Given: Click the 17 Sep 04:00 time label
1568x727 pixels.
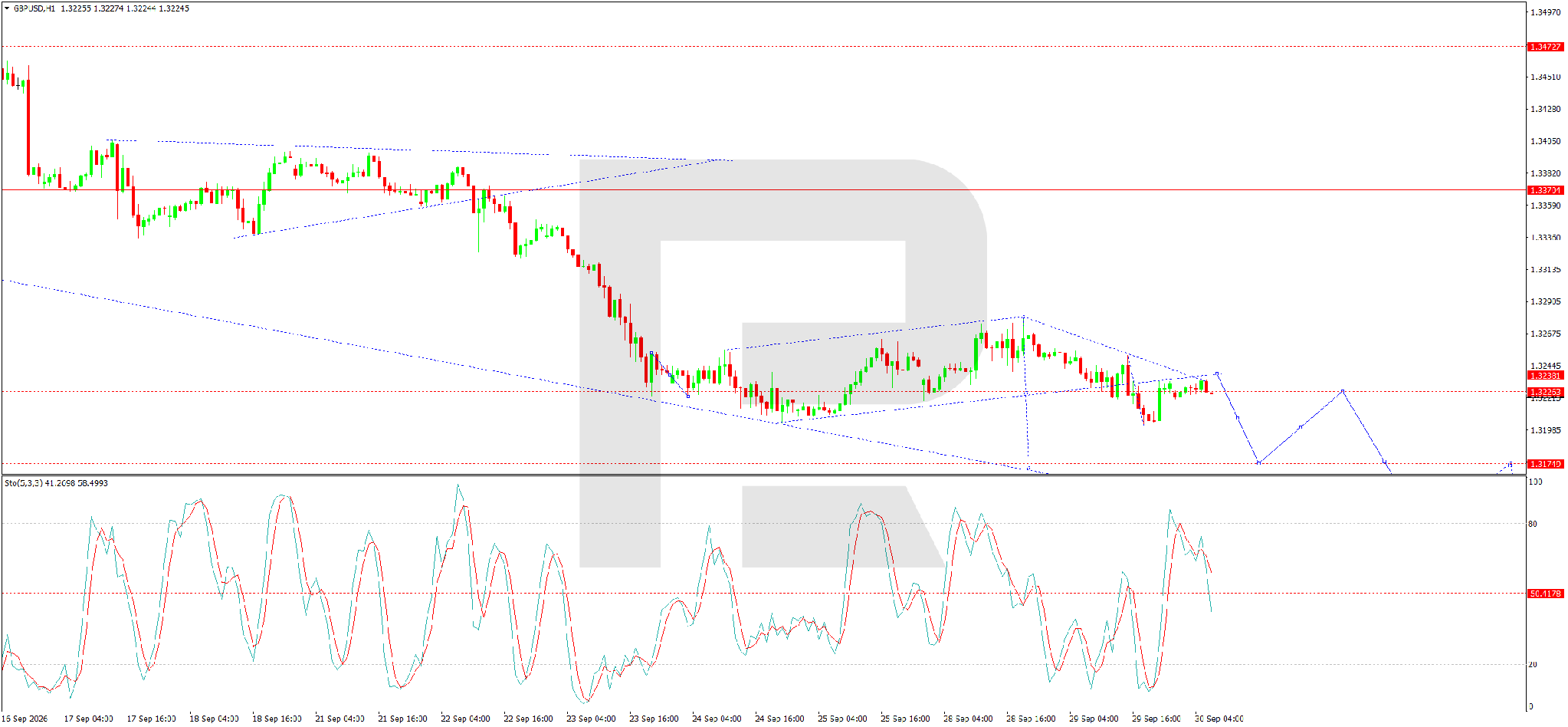Looking at the screenshot, I should [x=88, y=719].
